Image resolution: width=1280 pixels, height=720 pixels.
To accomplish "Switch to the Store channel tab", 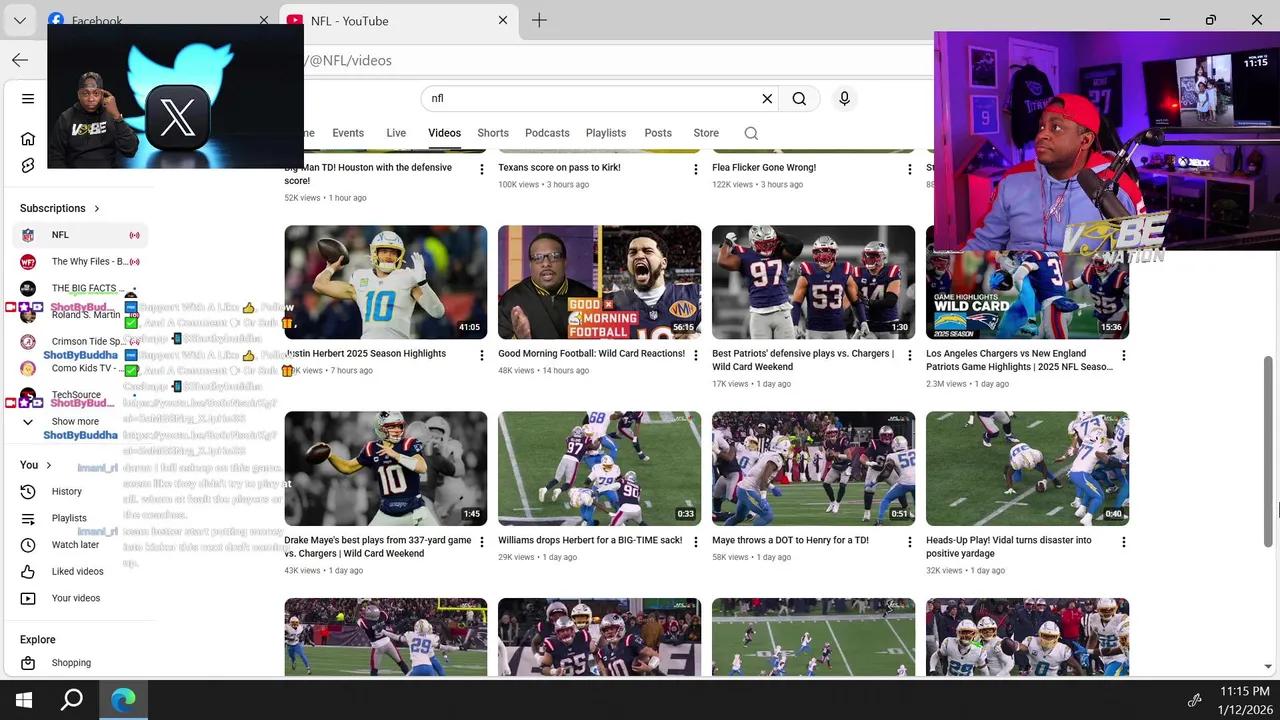I will click(706, 133).
